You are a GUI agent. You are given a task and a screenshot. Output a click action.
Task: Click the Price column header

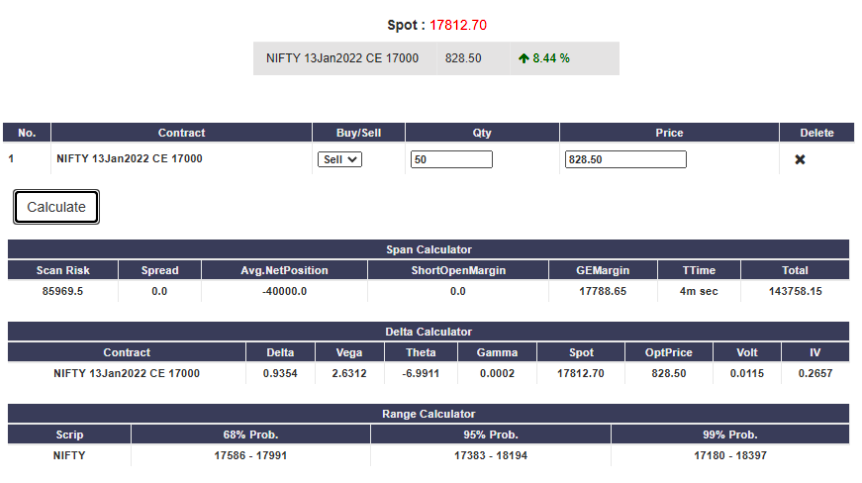(669, 133)
